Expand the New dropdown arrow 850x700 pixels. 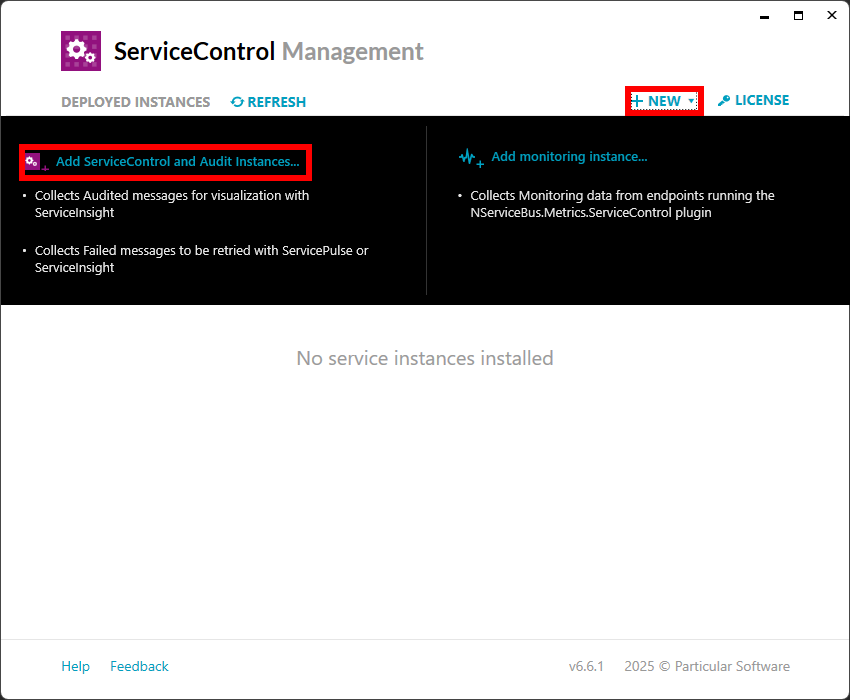[691, 101]
